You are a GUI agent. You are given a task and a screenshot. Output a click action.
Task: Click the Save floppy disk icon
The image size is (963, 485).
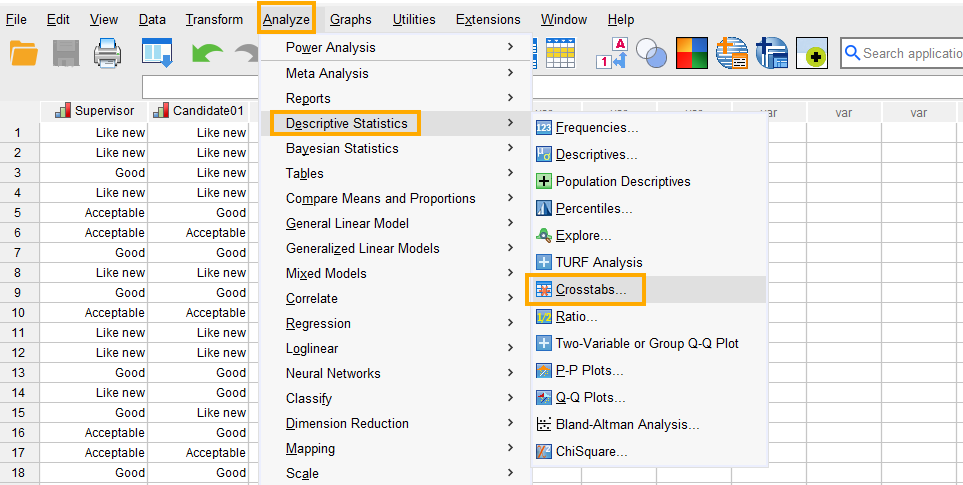66,53
